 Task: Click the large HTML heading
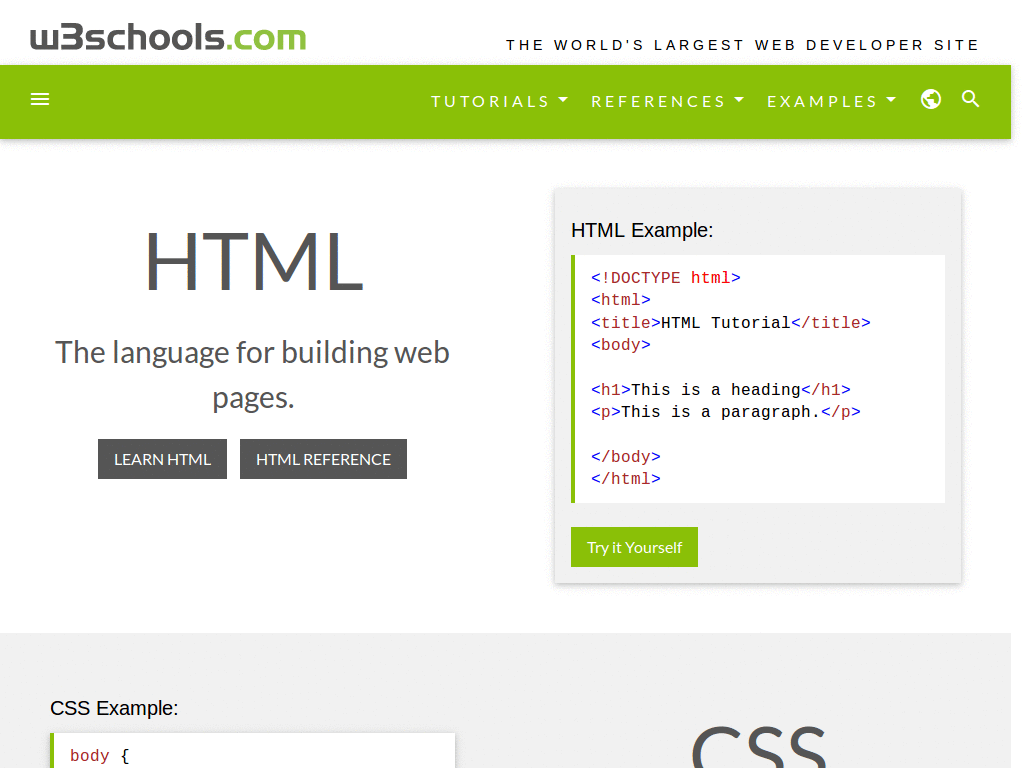click(253, 262)
